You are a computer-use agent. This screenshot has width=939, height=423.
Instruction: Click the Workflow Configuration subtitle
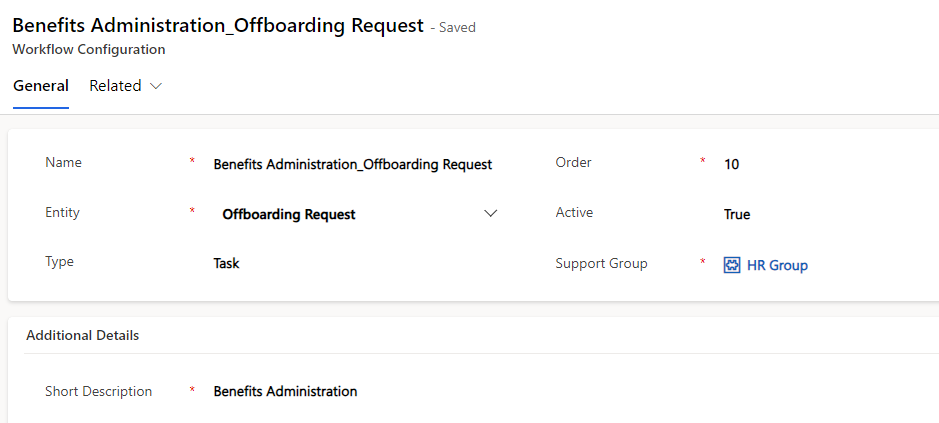click(89, 49)
